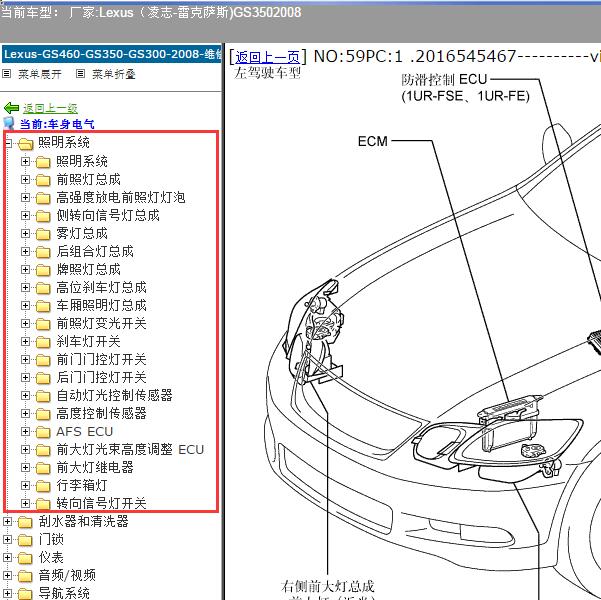Expand the 高强度放电前照灯灯泡 node
Image resolution: width=601 pixels, height=600 pixels.
[x=25, y=197]
